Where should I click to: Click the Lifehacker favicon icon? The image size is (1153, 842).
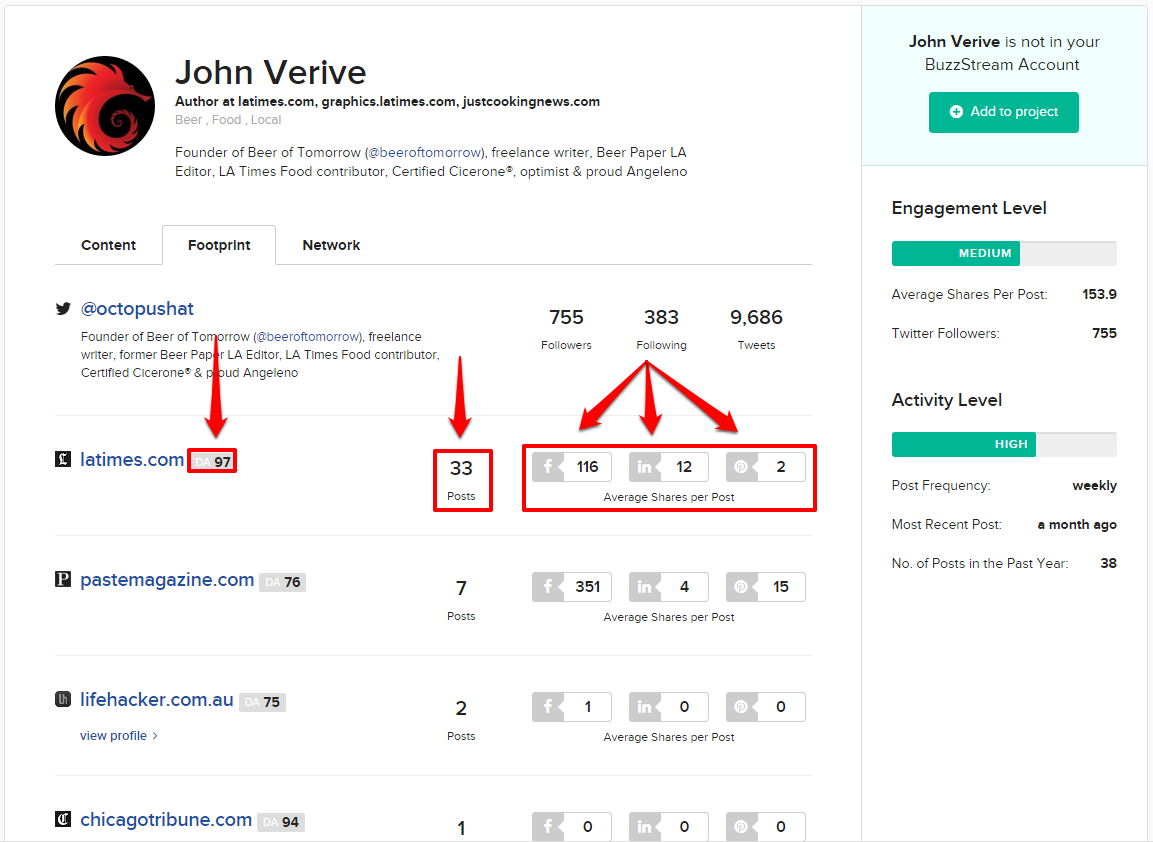click(x=63, y=699)
